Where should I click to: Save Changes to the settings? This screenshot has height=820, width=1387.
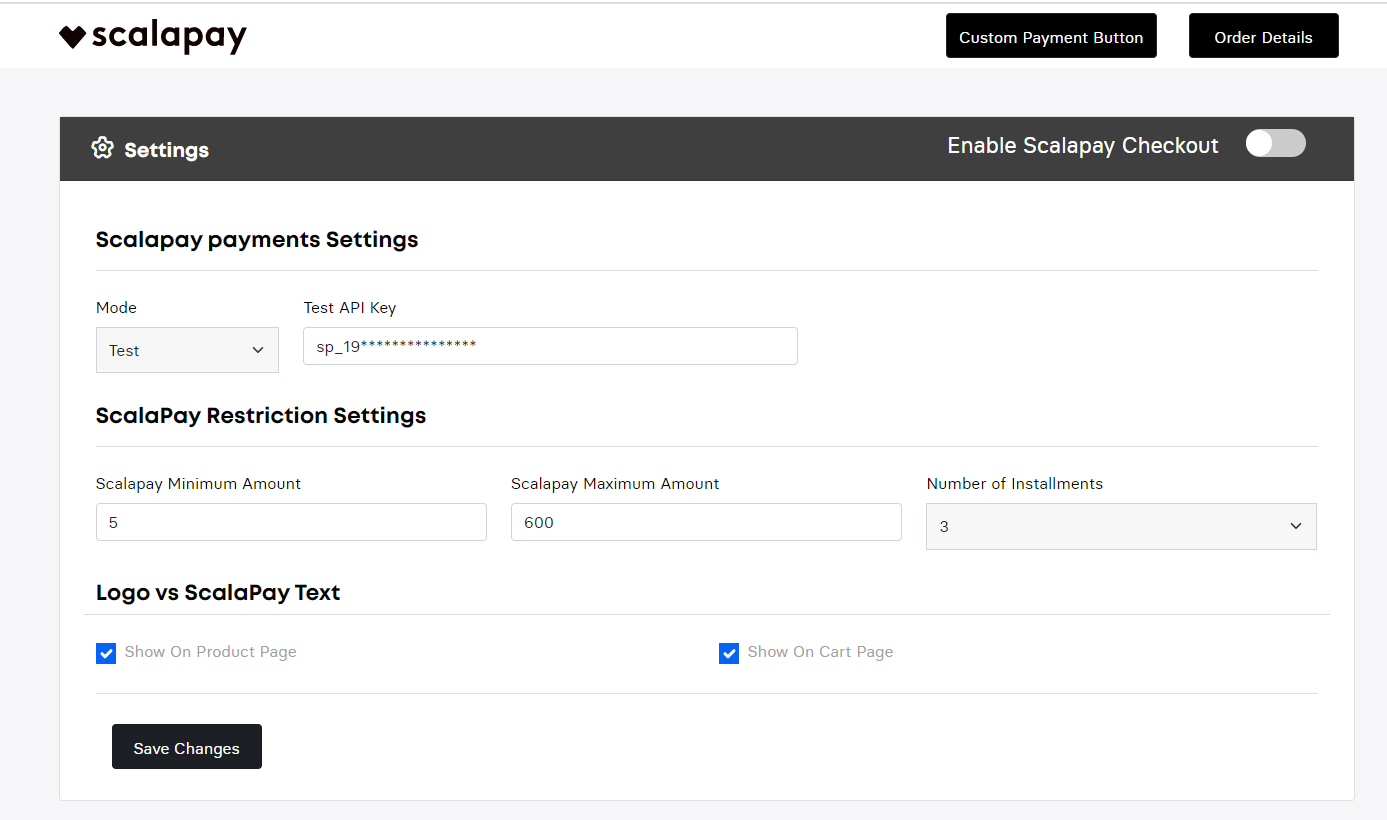click(x=187, y=747)
